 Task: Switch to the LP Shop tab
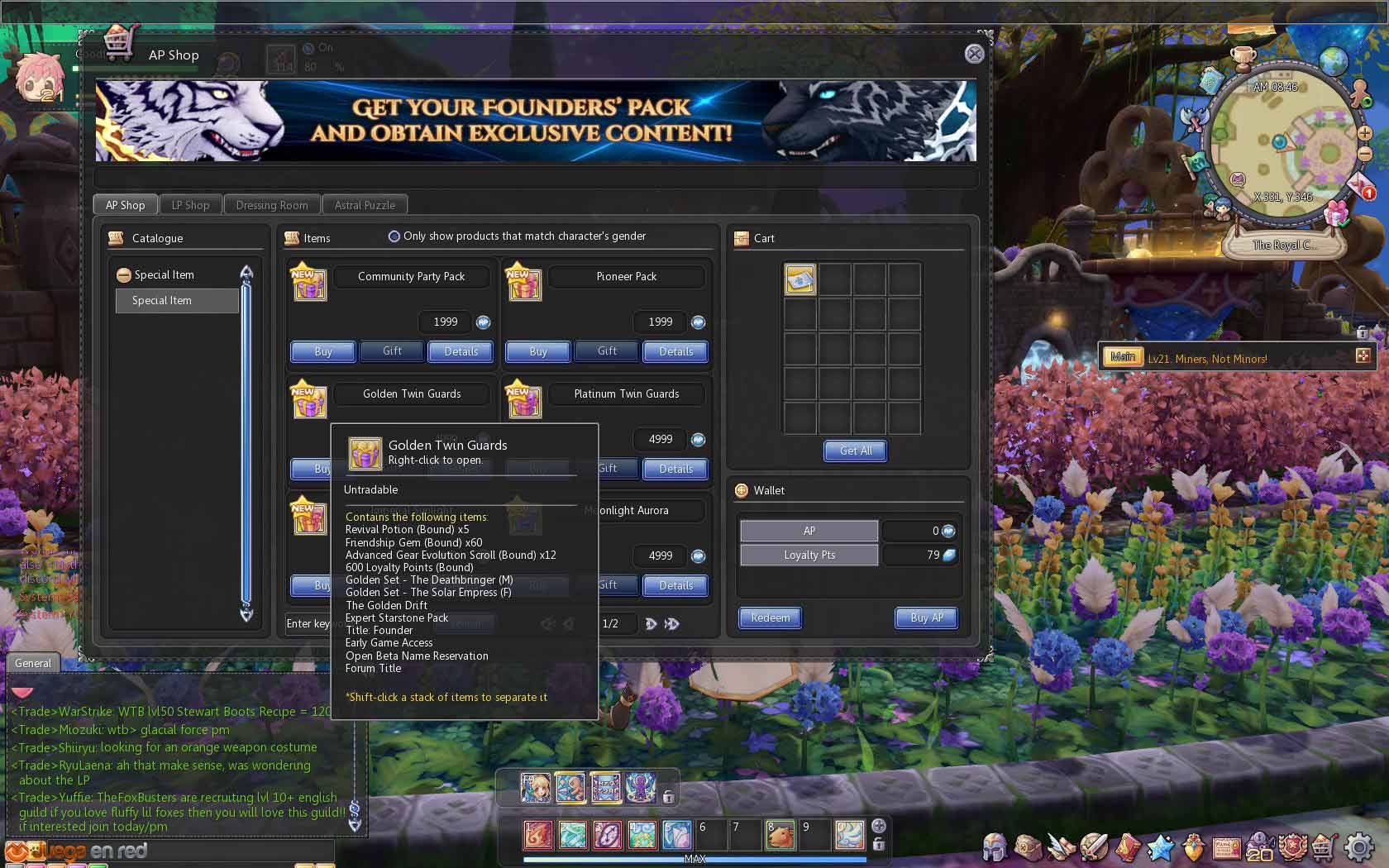pyautogui.click(x=190, y=205)
